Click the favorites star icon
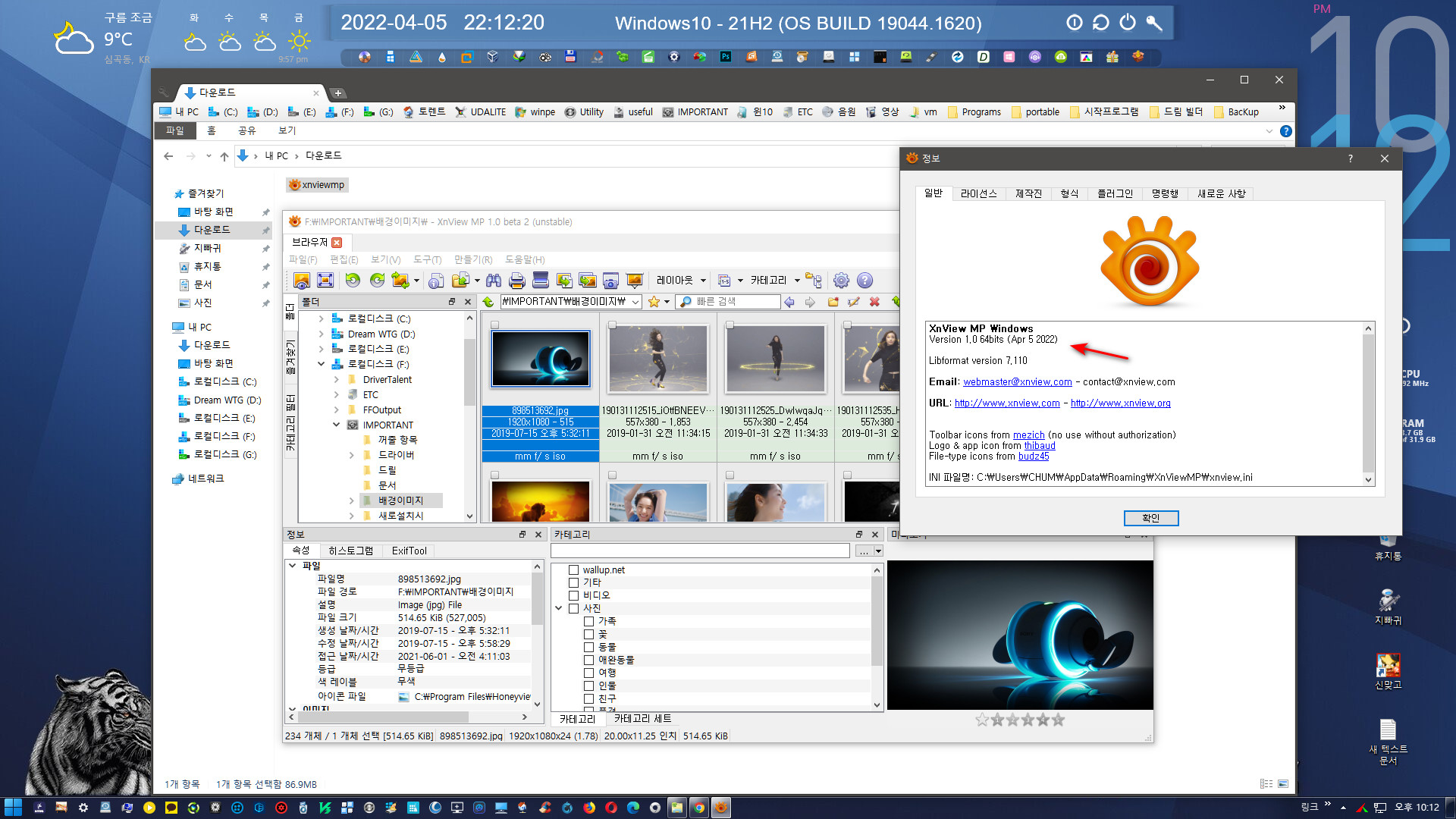This screenshot has width=1456, height=819. click(x=654, y=302)
